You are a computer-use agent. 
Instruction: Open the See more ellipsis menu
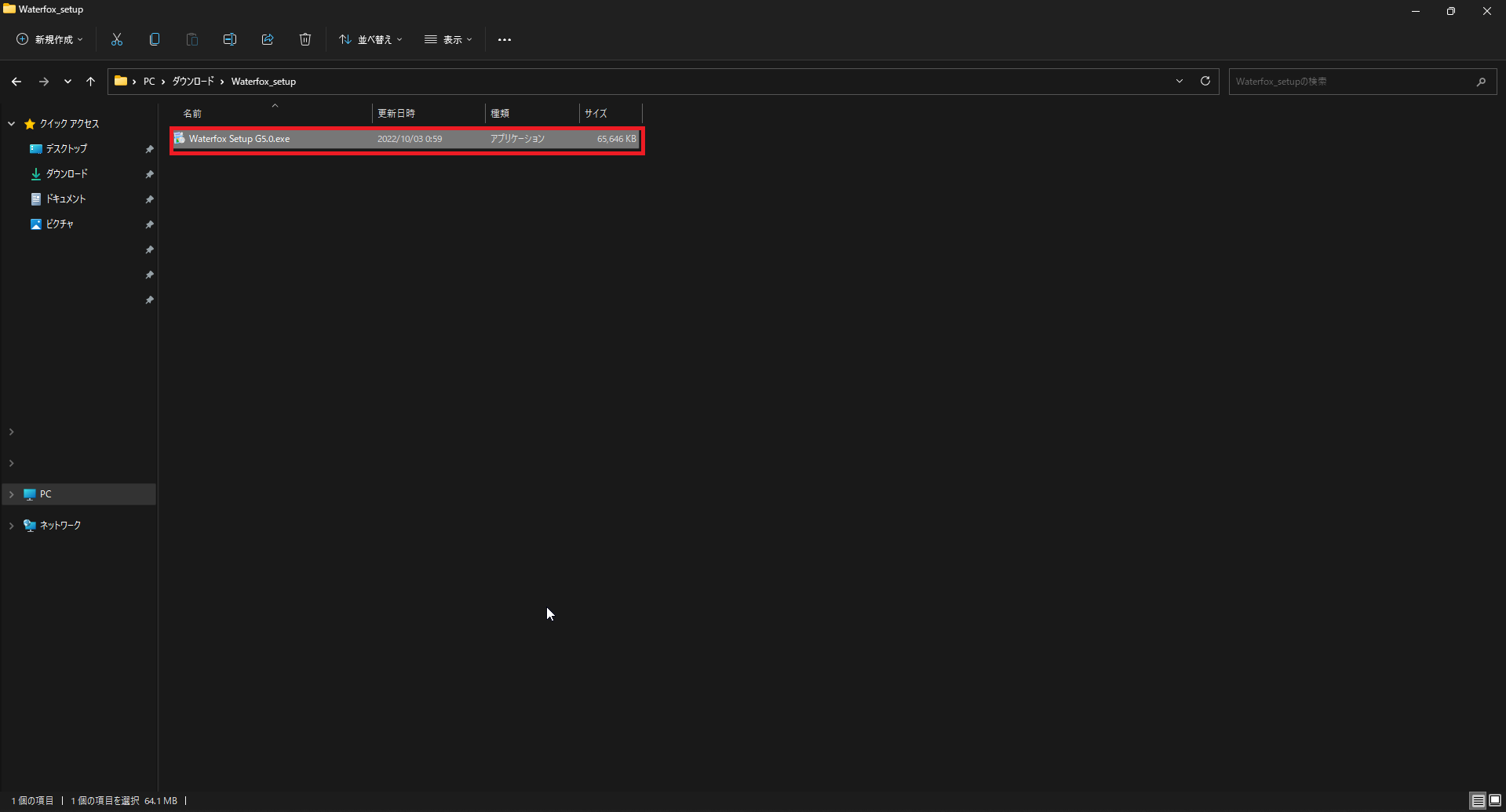coord(505,40)
